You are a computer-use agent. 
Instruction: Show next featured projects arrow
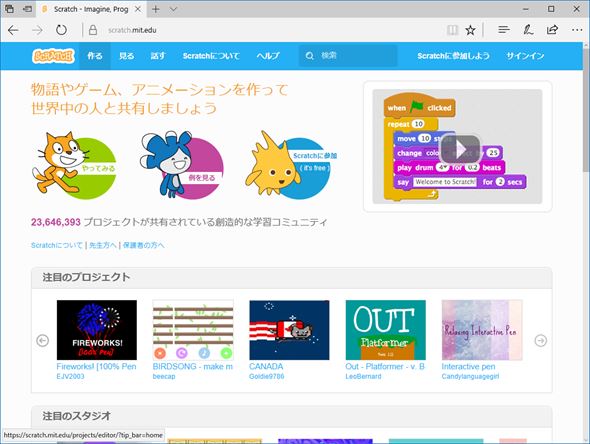click(x=541, y=341)
